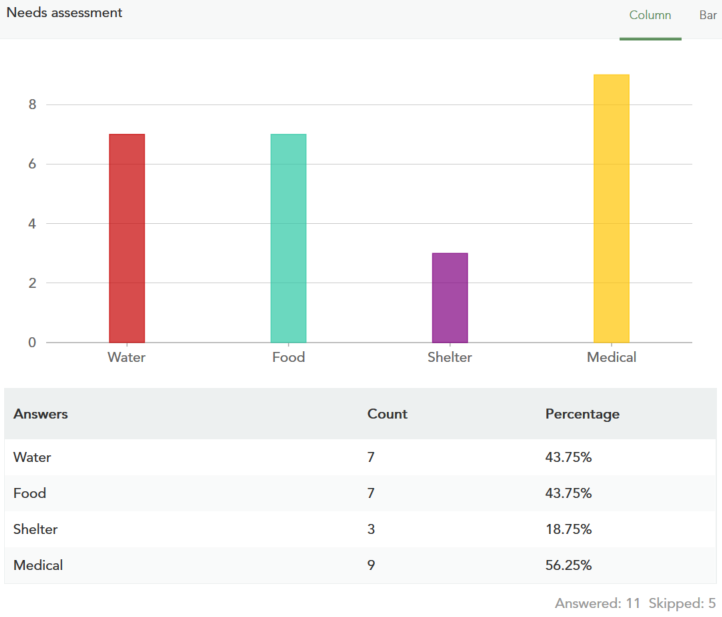Viewport: 722px width, 617px height.
Task: Click the Water label on chart axis
Action: click(x=127, y=357)
